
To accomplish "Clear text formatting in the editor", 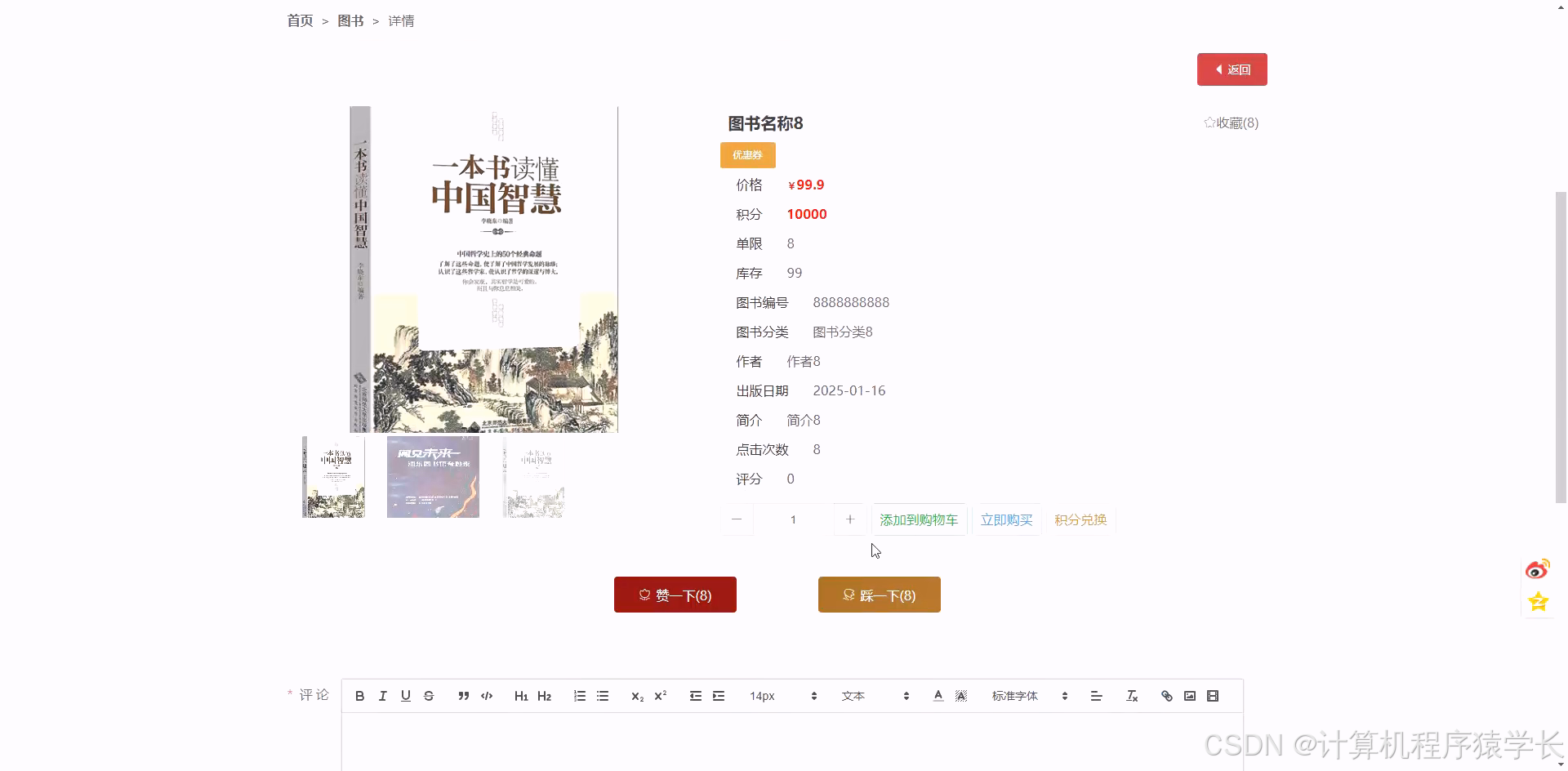I will pos(1132,696).
